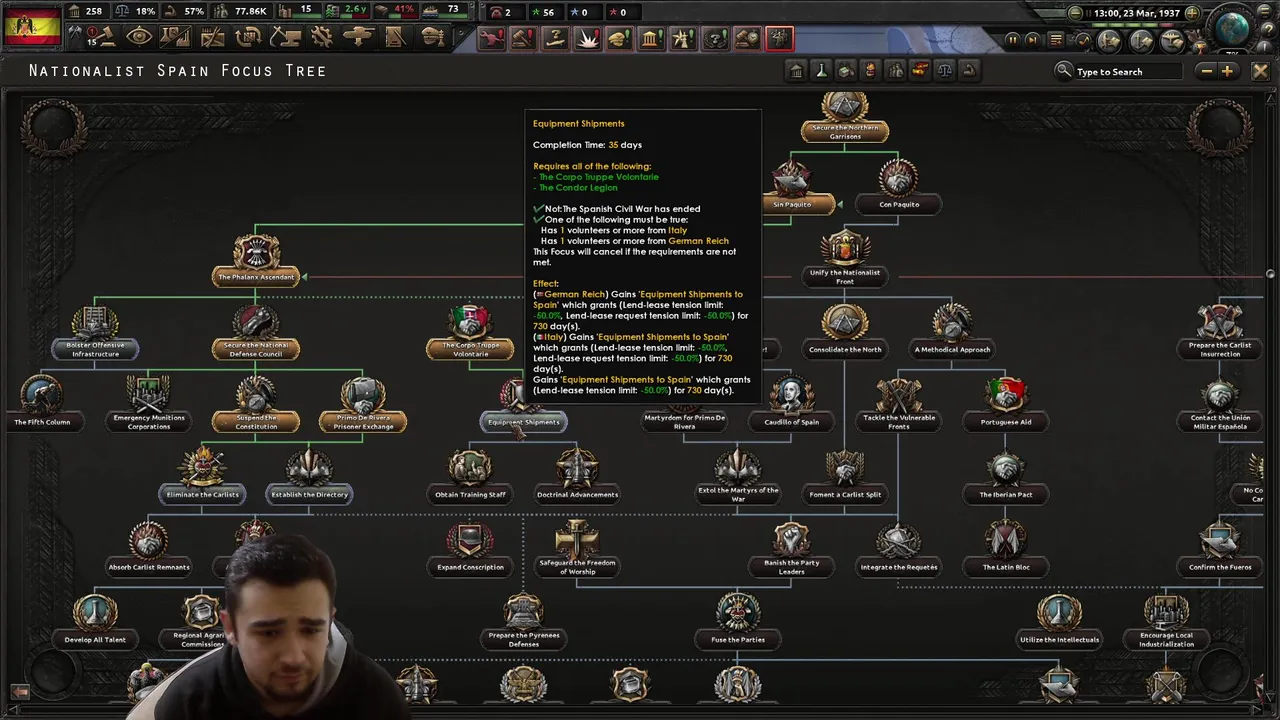
Task: Toggle the research flask focus filter
Action: point(821,70)
